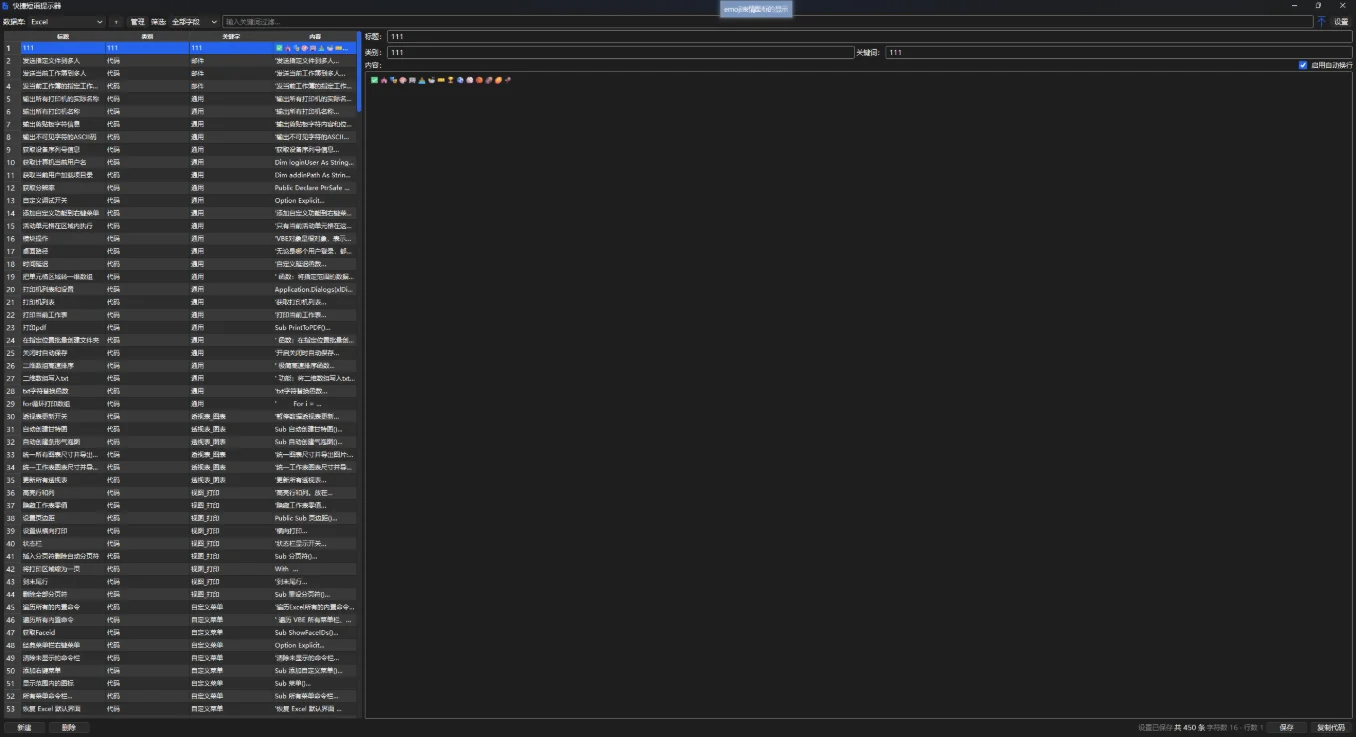Click the plus button beside the Excel dropdown

[x=116, y=21]
